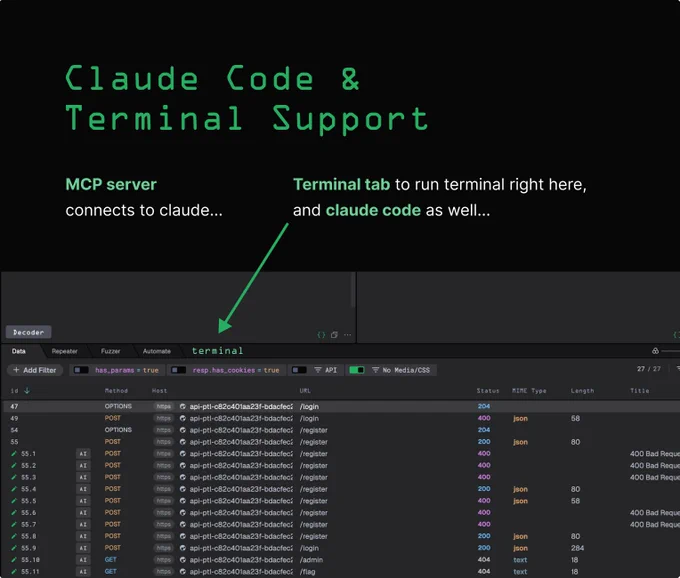Switch to the Automate tab
Viewport: 680px width, 578px height.
157,351
